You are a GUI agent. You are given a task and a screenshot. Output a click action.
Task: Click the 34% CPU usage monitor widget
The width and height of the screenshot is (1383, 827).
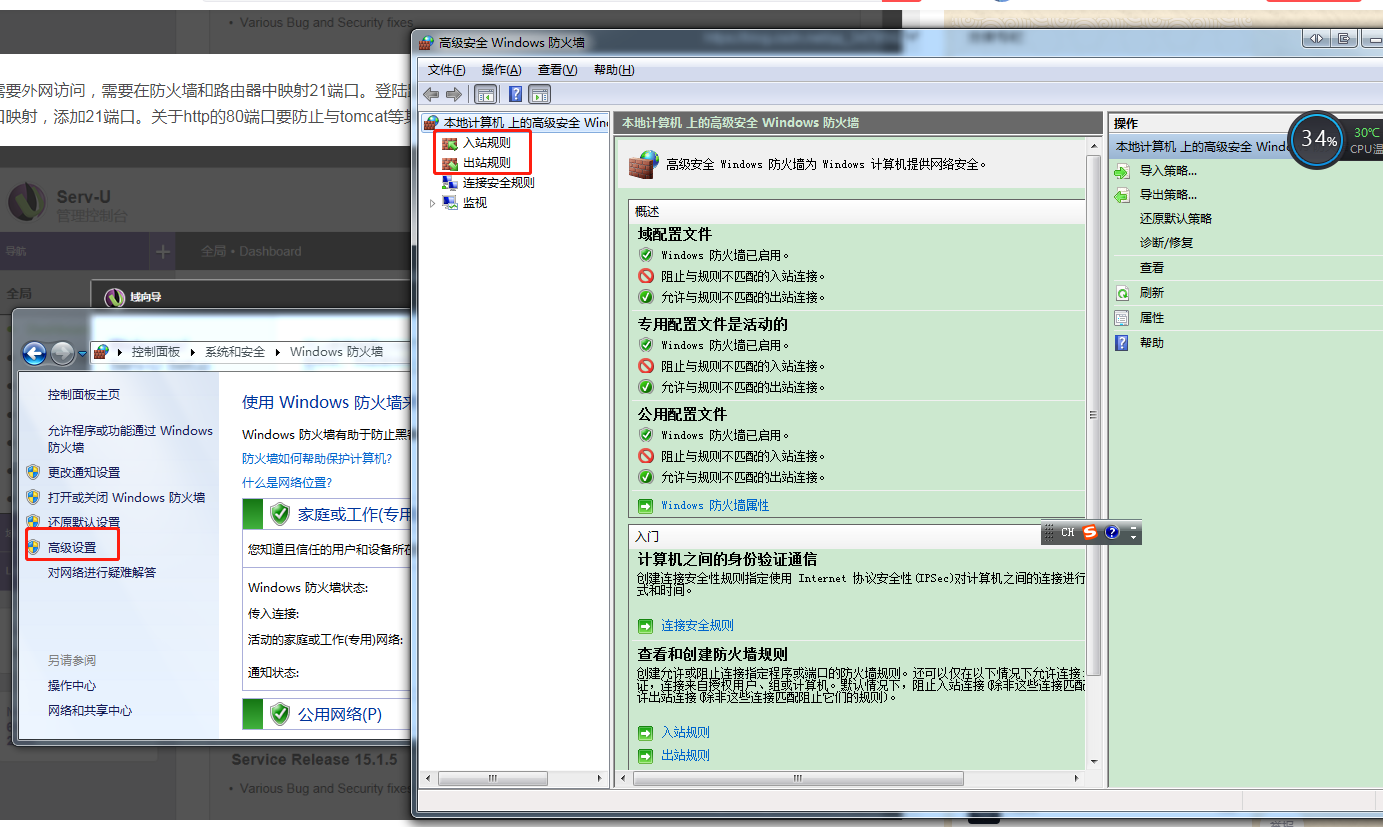pyautogui.click(x=1318, y=139)
